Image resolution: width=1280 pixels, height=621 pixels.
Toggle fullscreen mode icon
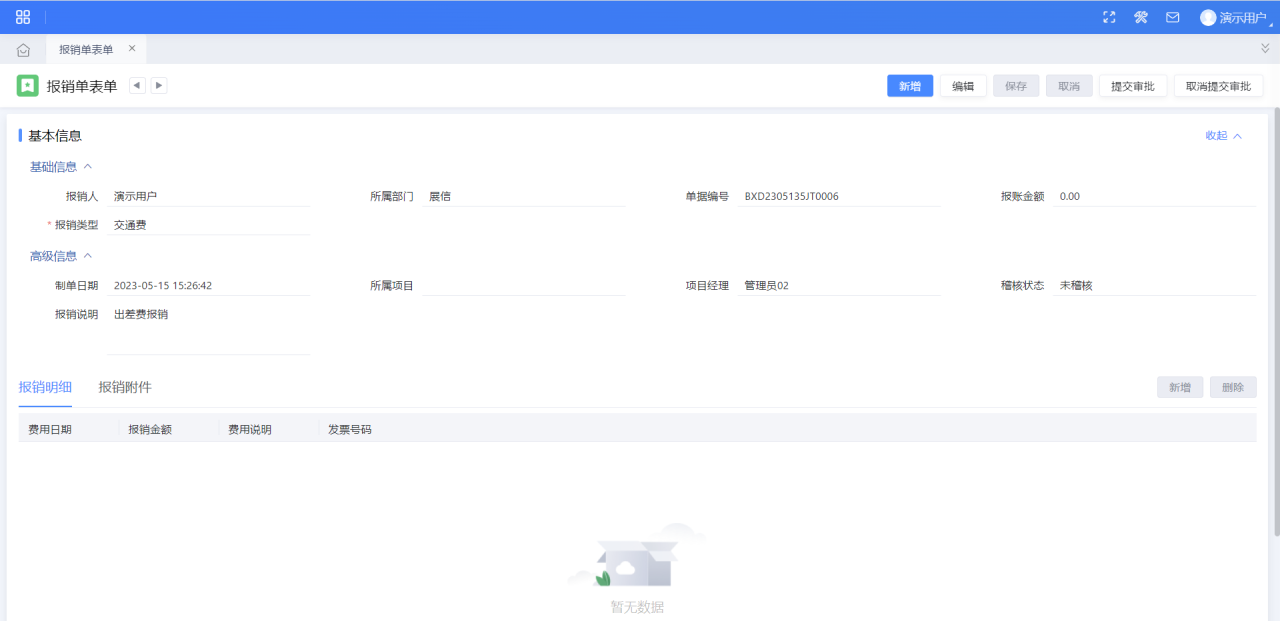click(x=1109, y=17)
